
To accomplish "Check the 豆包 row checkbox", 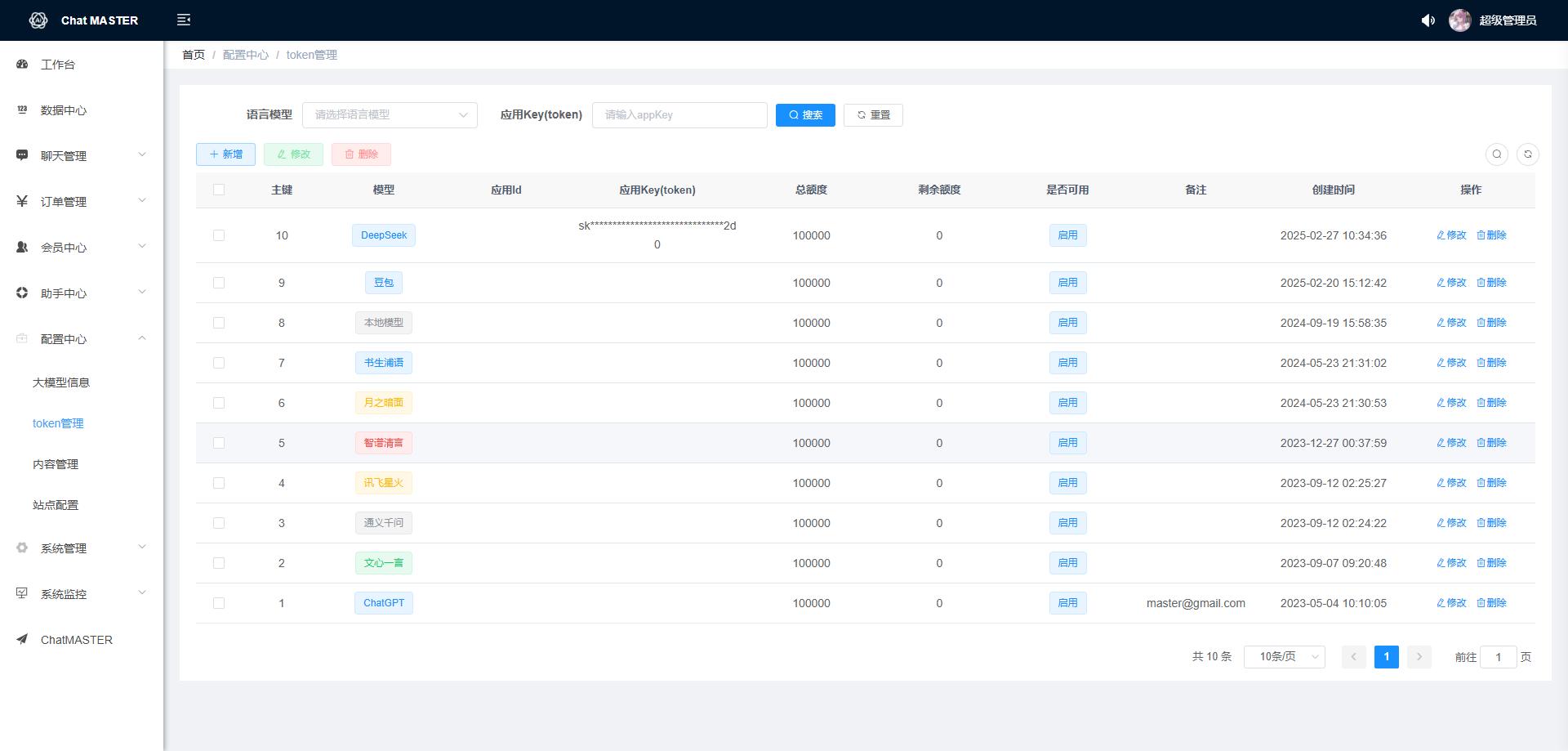I will [219, 283].
